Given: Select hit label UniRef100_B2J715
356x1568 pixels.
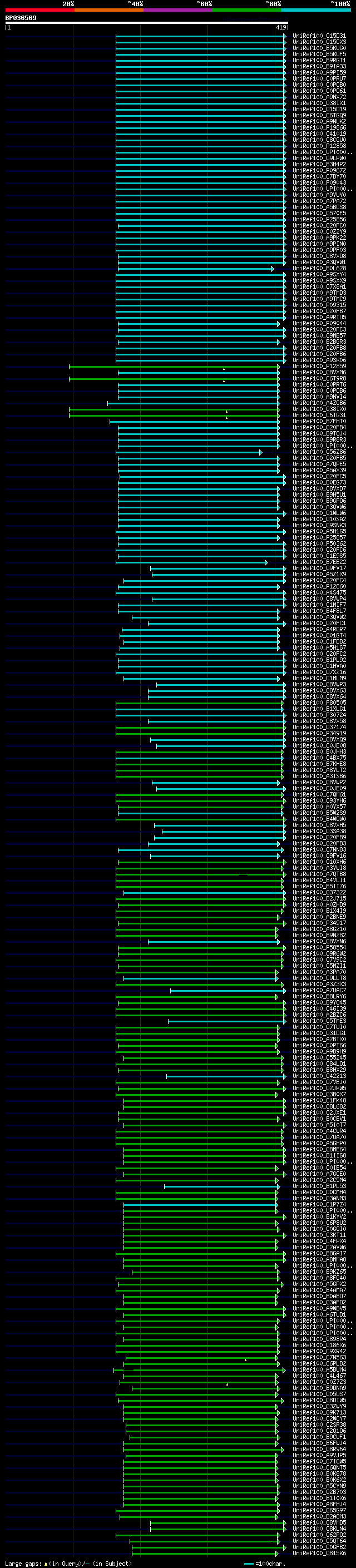Looking at the screenshot, I should click(319, 898).
